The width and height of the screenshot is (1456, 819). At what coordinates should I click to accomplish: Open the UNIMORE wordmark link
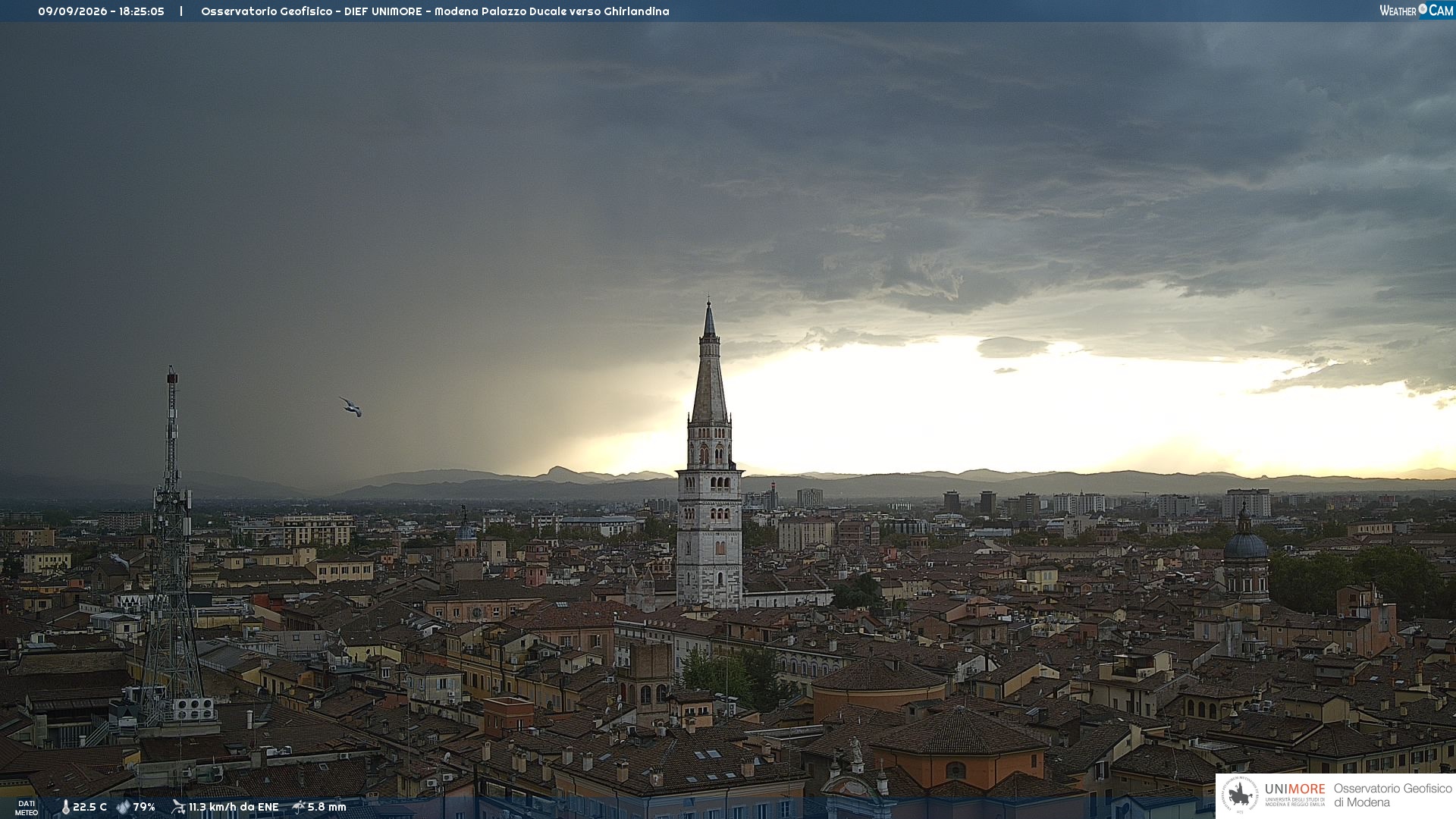pyautogui.click(x=1294, y=789)
